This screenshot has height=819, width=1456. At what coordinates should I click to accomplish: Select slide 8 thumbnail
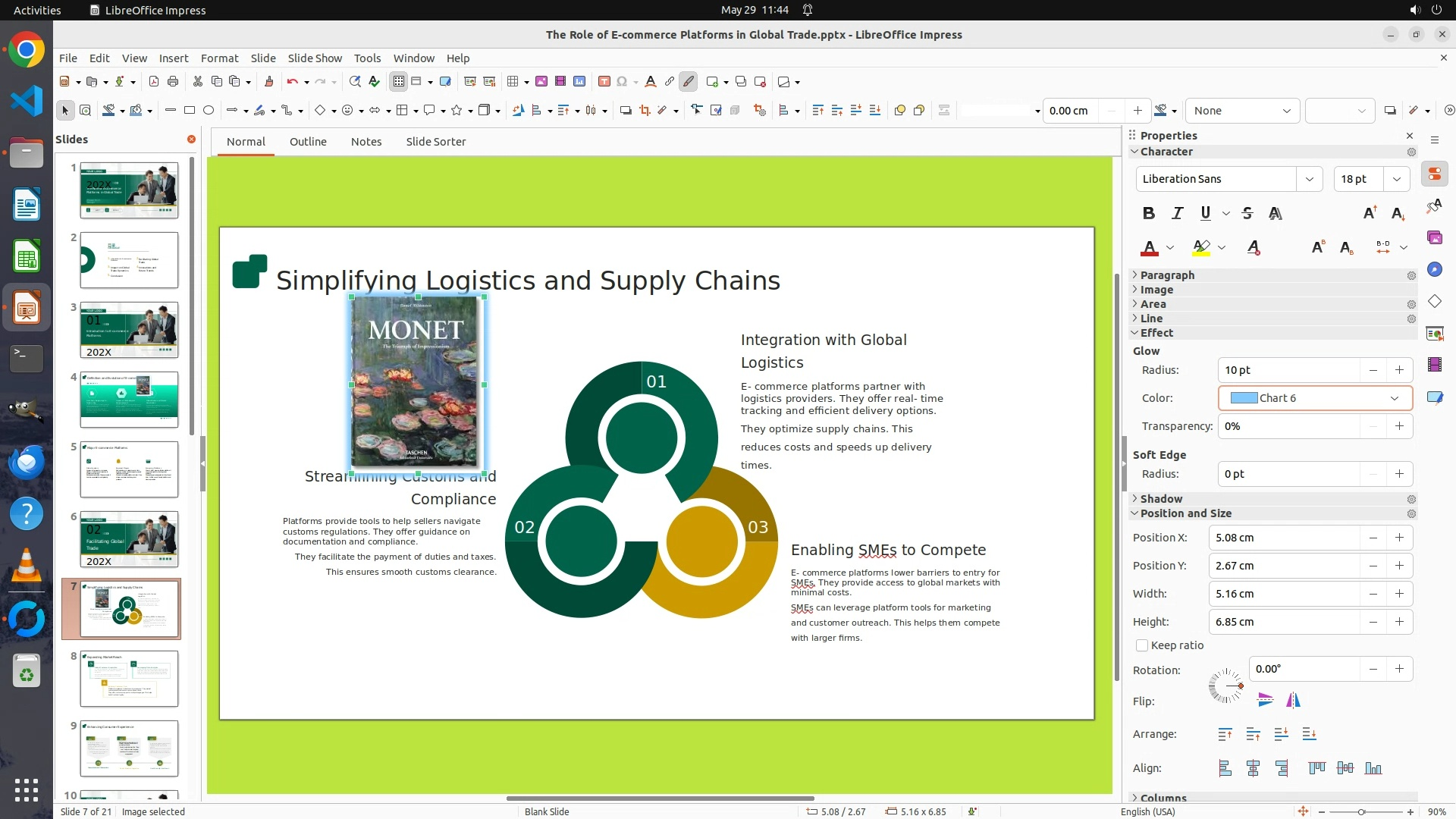coord(129,678)
